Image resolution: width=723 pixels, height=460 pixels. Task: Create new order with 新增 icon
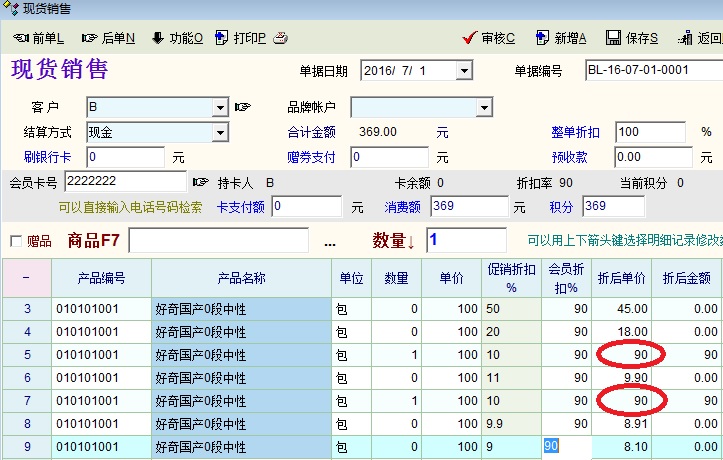542,38
